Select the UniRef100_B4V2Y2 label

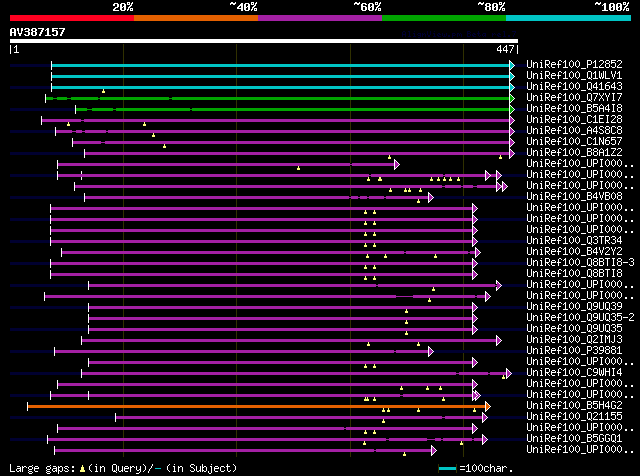click(x=574, y=252)
